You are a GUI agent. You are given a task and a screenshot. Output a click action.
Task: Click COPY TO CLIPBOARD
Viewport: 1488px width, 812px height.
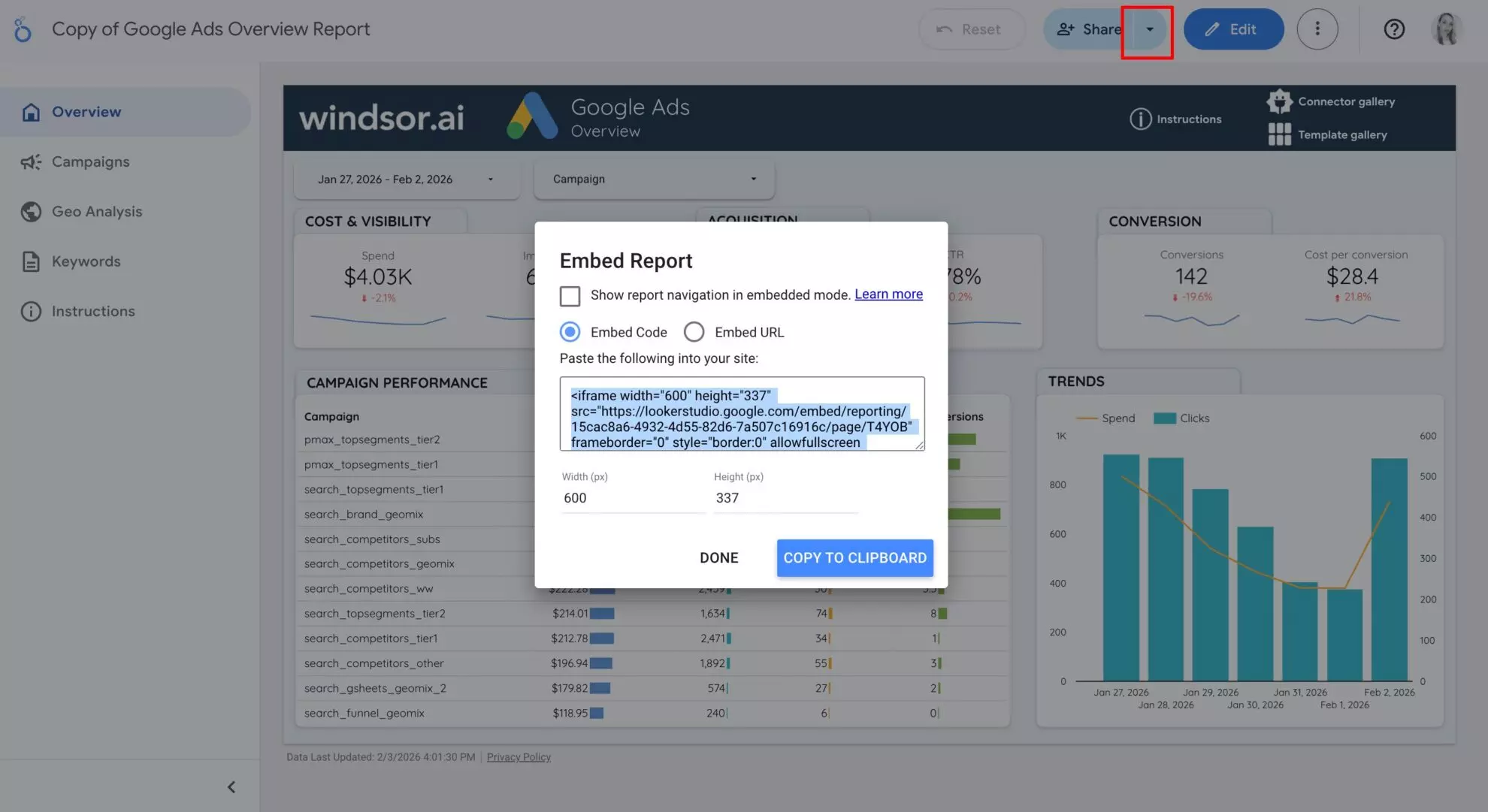854,557
